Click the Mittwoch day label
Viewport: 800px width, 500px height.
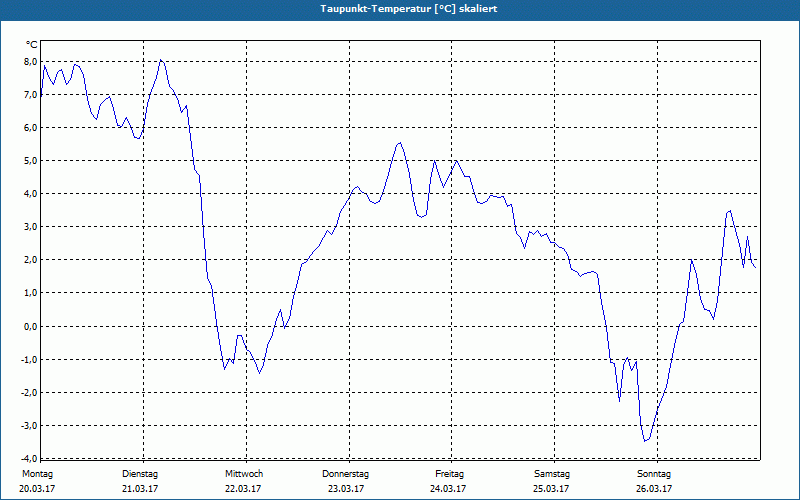(244, 474)
